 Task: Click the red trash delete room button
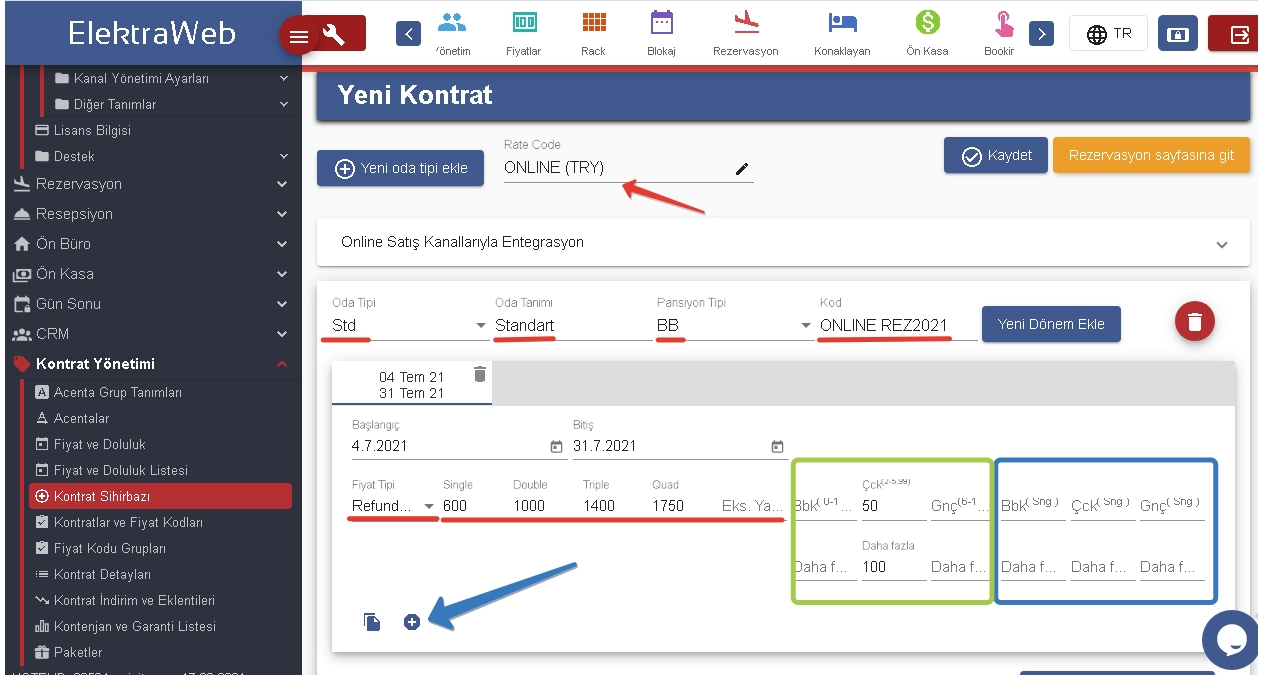[x=1194, y=322]
